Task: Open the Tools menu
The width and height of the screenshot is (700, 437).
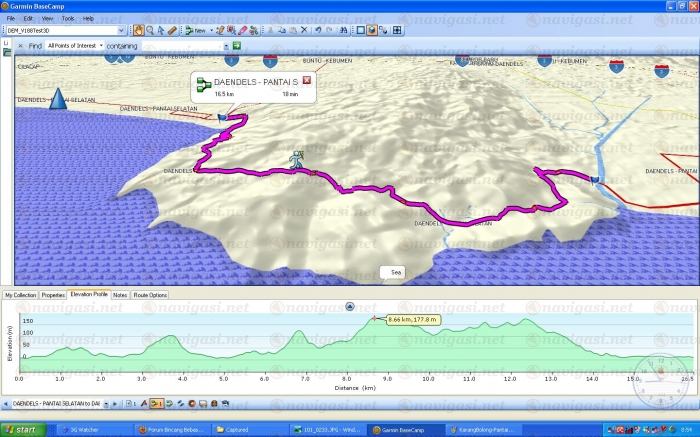Action: click(x=67, y=18)
